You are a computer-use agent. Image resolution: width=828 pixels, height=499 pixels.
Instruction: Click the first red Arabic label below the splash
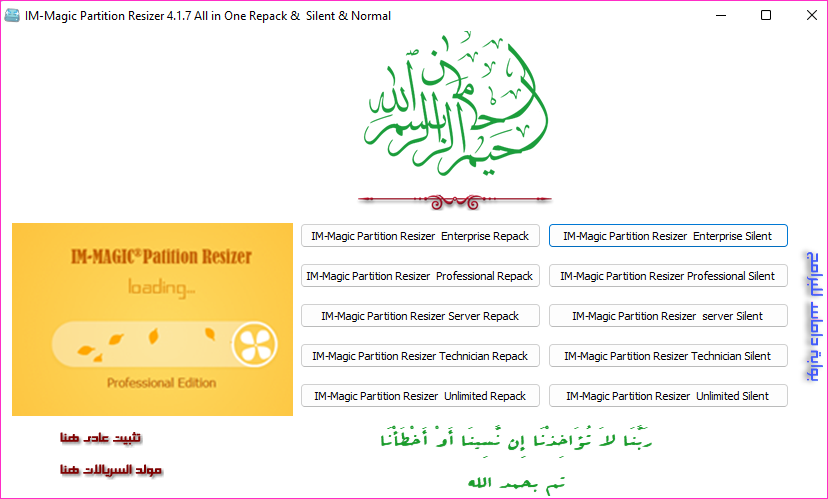101,438
